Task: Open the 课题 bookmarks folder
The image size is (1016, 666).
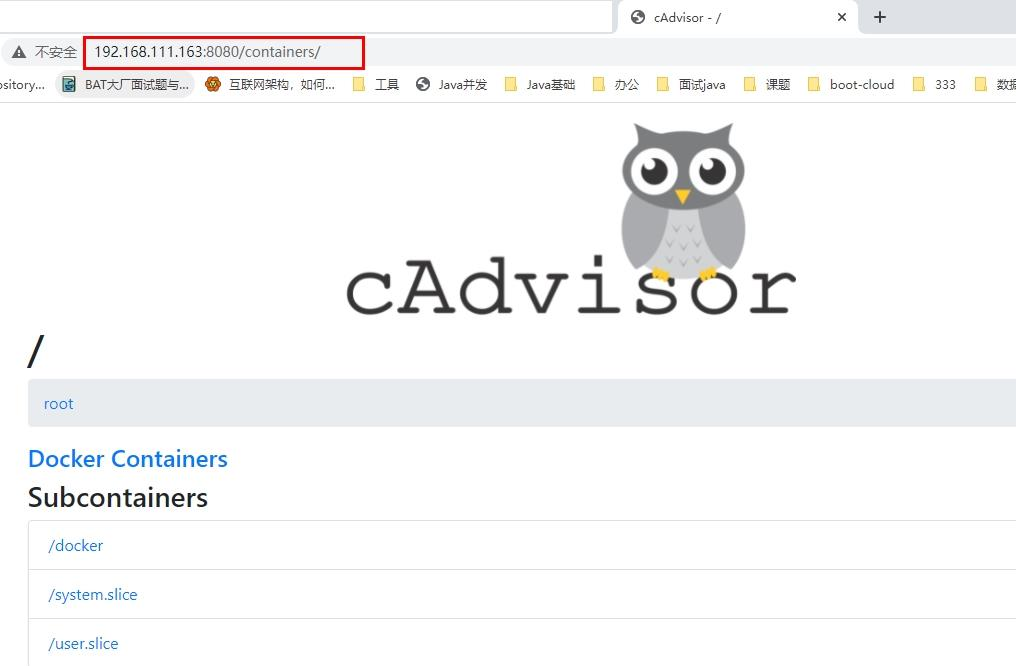Action: coord(768,85)
